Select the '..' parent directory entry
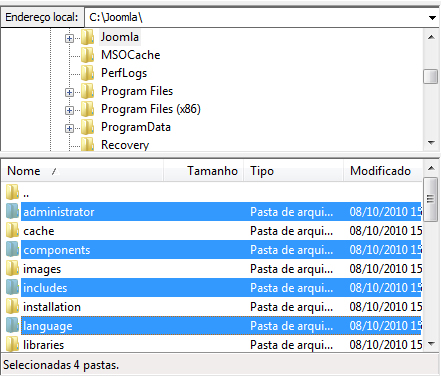Viewport: 441px width, 376px height. [x=26, y=194]
